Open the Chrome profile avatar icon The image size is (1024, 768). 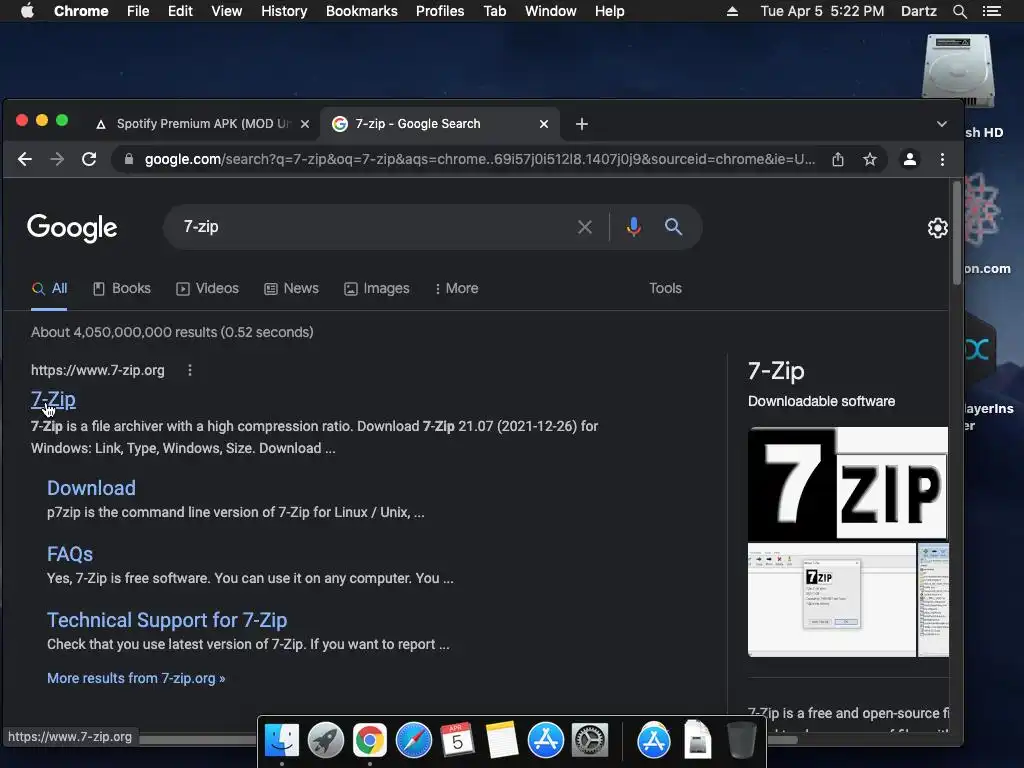coord(910,159)
